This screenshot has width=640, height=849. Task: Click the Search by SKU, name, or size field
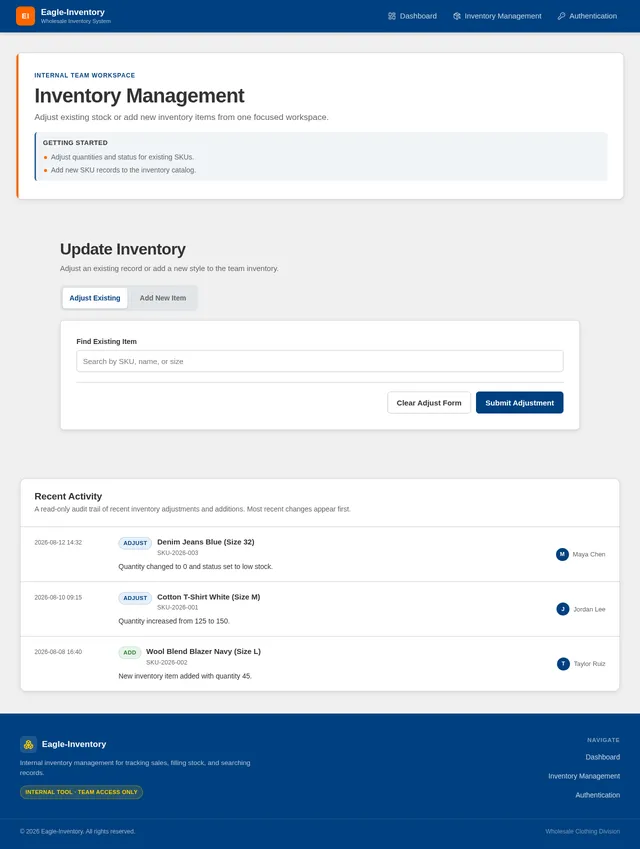(x=319, y=361)
